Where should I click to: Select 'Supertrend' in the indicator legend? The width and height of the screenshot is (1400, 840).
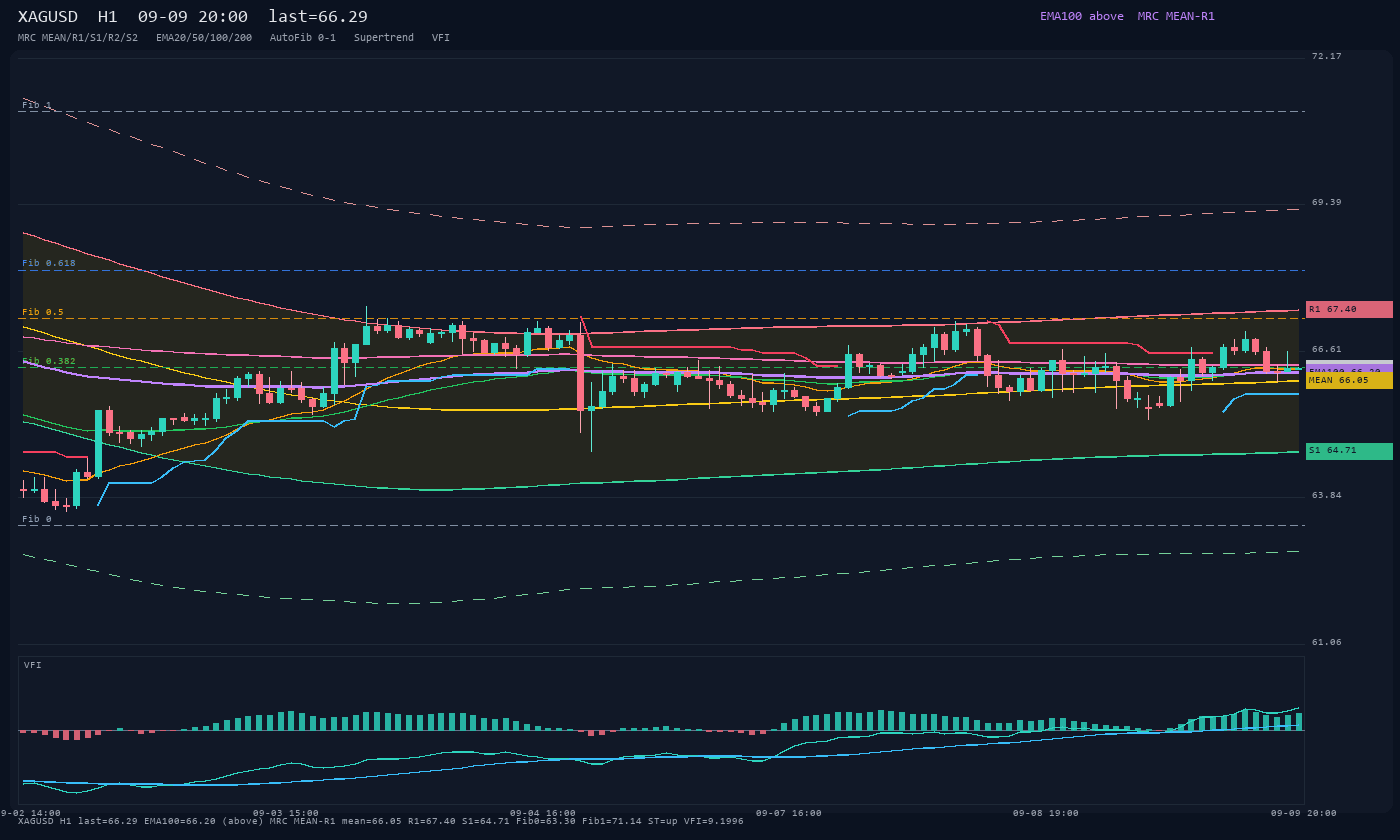pyautogui.click(x=384, y=38)
